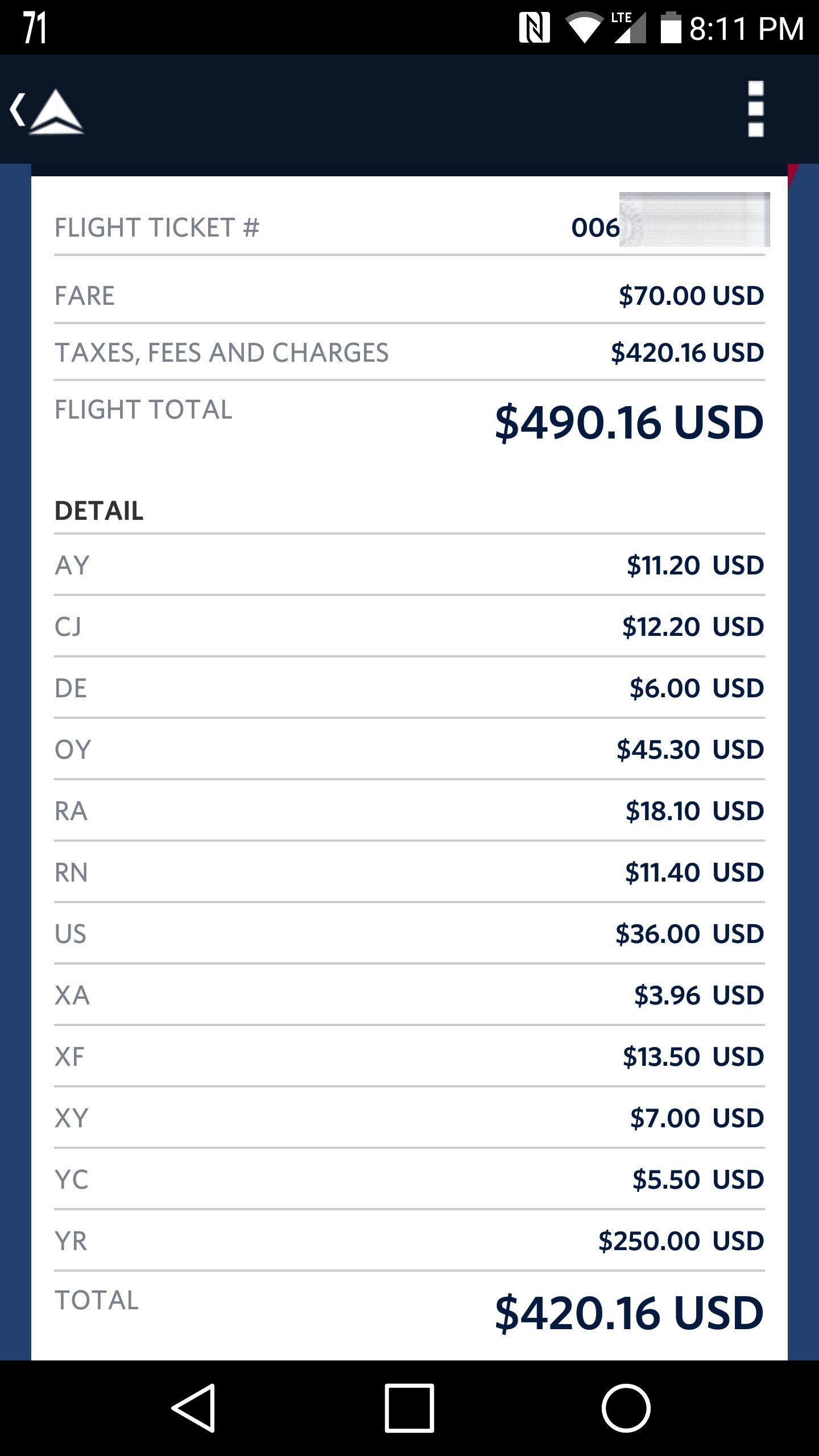
Task: Tap the DETAIL section header
Action: [x=99, y=511]
